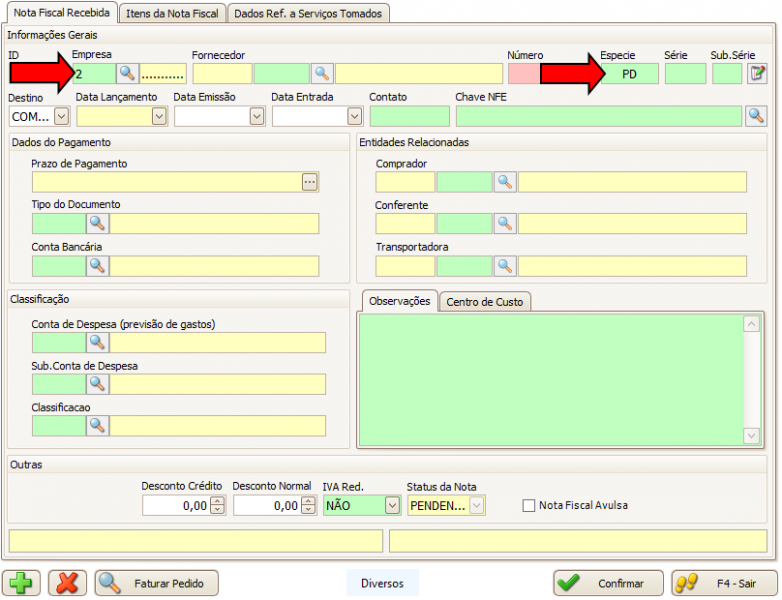782x600 pixels.
Task: Open the Chave NFE search icon
Action: coord(757,116)
